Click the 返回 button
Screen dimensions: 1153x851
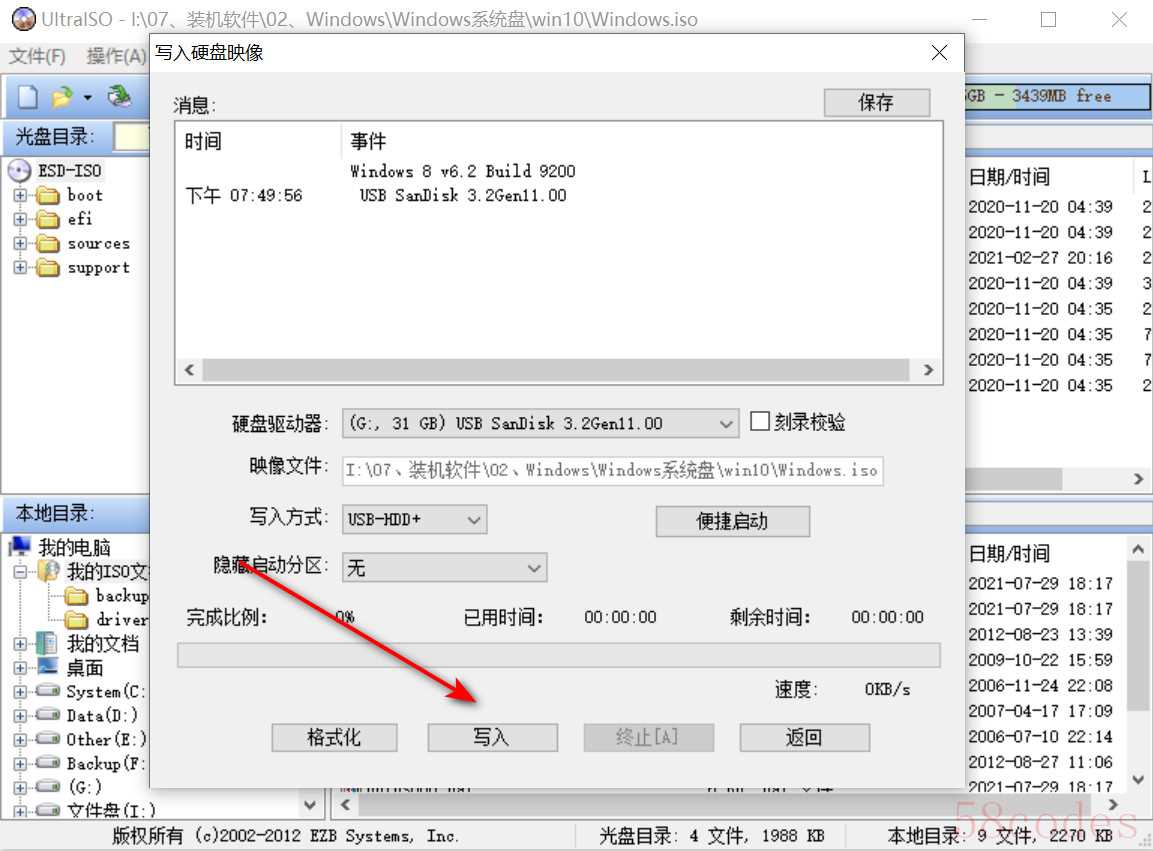coord(804,737)
